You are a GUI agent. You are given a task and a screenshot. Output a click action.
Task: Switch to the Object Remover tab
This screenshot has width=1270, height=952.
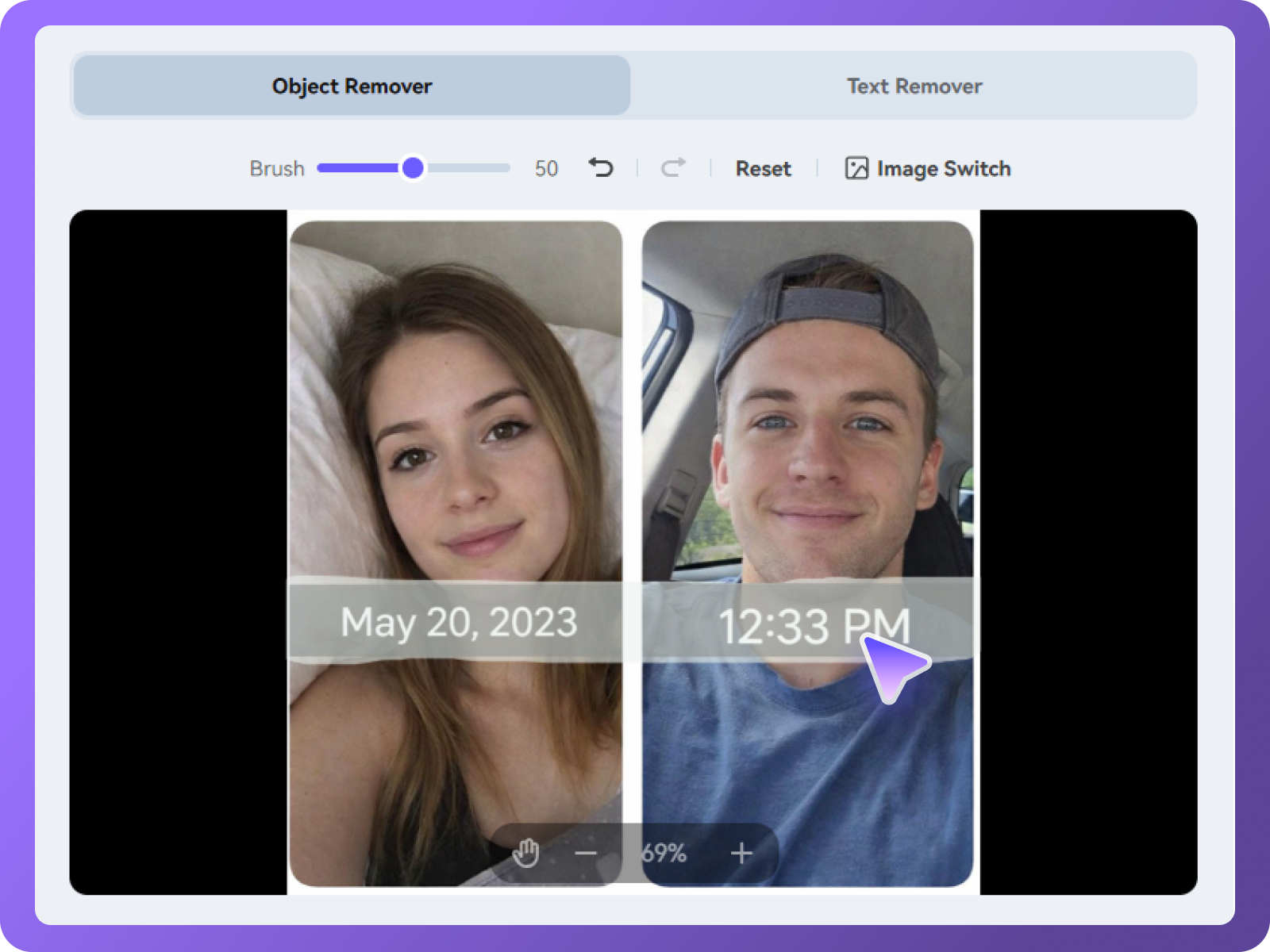[352, 86]
